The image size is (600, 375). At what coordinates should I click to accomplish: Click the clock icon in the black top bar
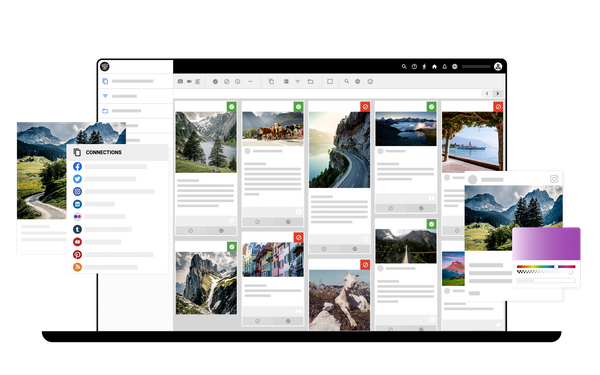point(414,67)
